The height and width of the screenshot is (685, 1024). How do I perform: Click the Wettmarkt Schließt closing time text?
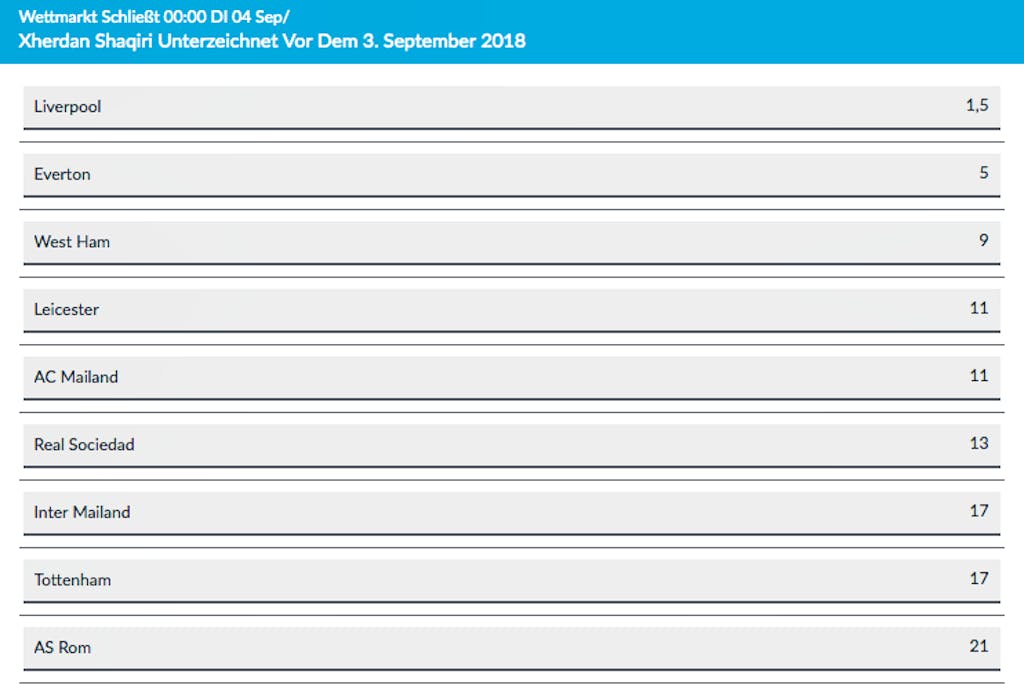coord(153,16)
